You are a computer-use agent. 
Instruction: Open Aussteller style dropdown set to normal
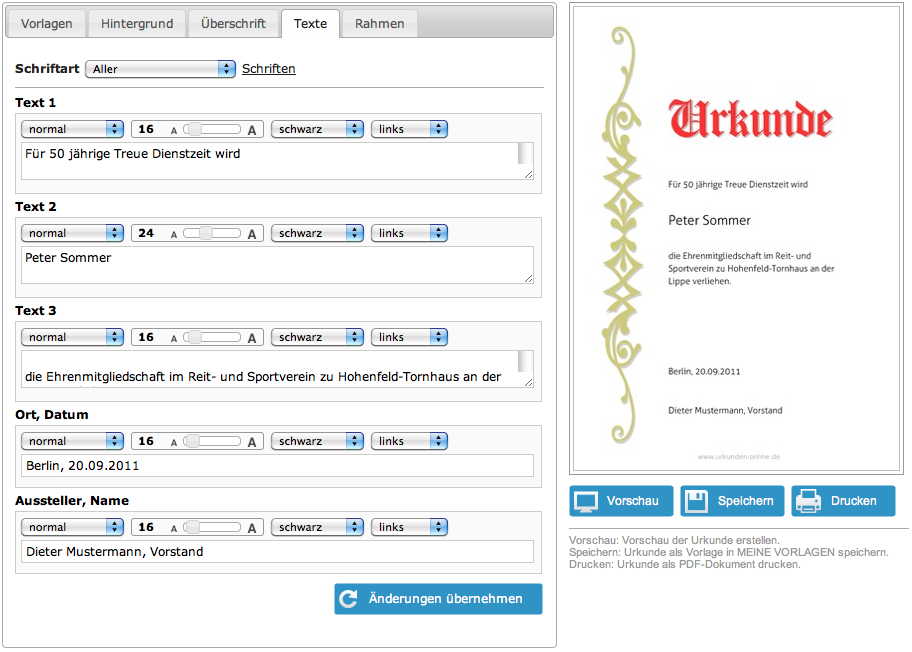pyautogui.click(x=72, y=528)
